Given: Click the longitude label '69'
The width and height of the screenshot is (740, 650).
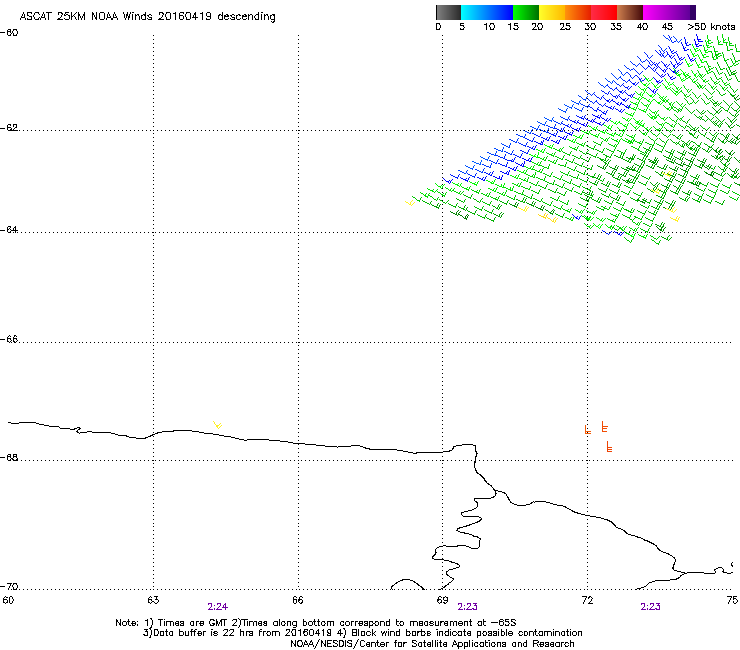Looking at the screenshot, I should [x=442, y=600].
